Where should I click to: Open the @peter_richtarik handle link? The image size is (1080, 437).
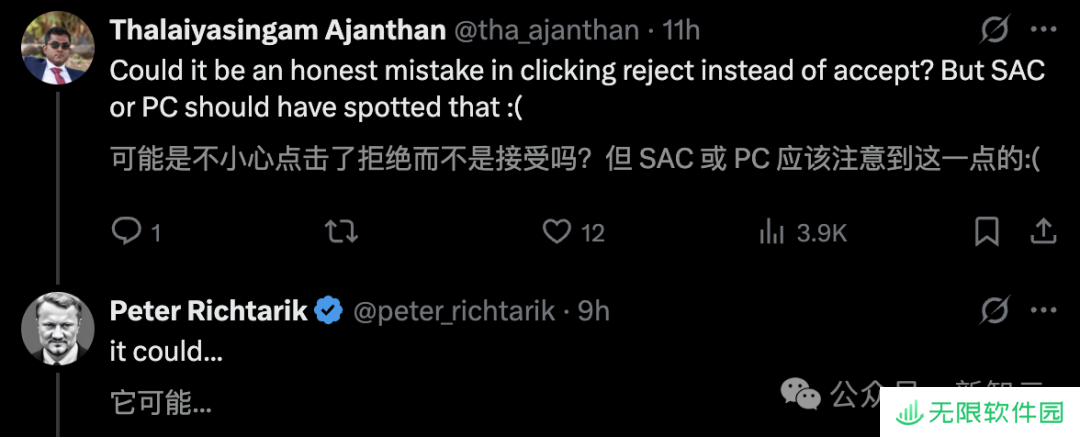pos(454,312)
